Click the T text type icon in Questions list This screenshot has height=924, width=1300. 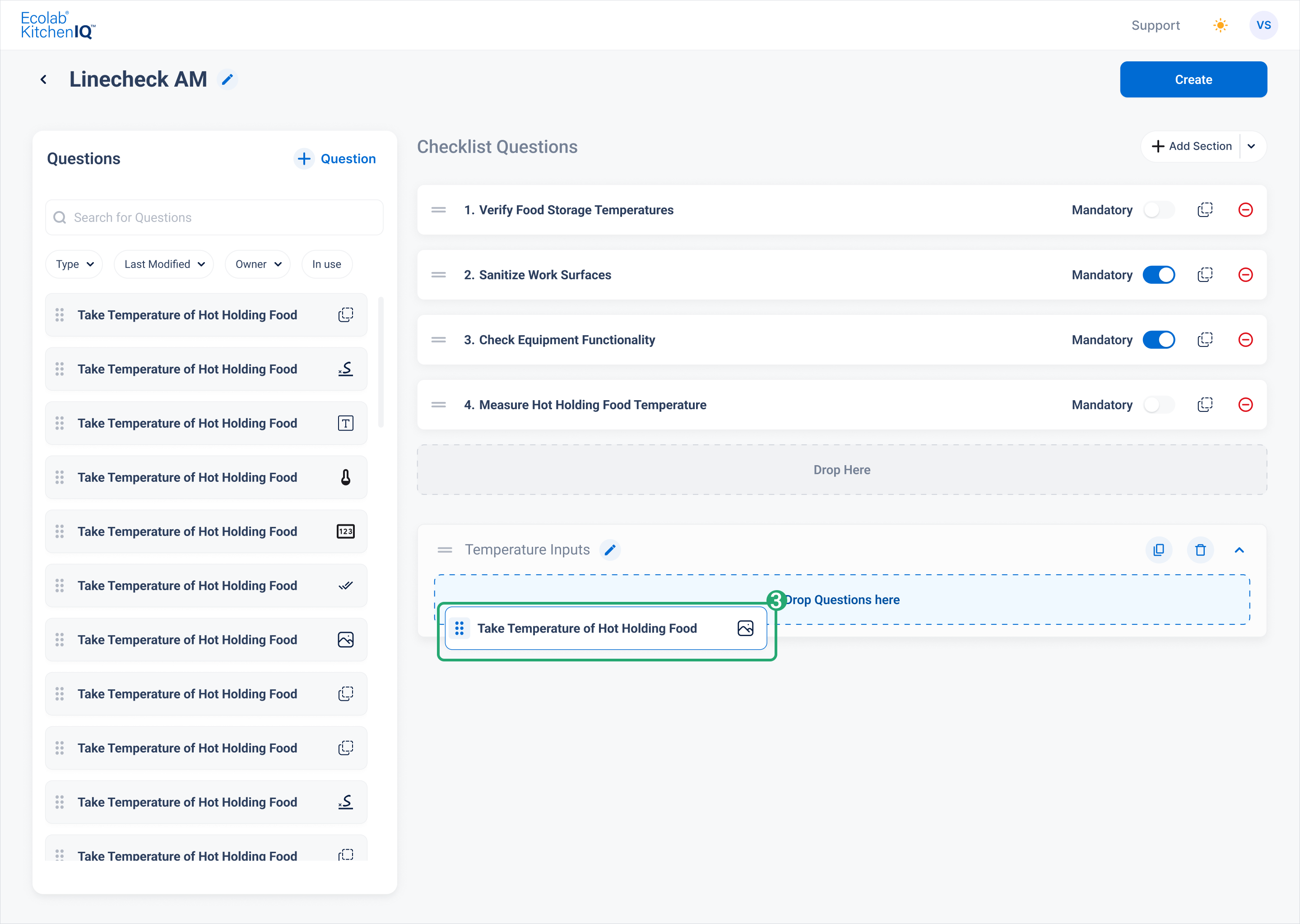345,423
